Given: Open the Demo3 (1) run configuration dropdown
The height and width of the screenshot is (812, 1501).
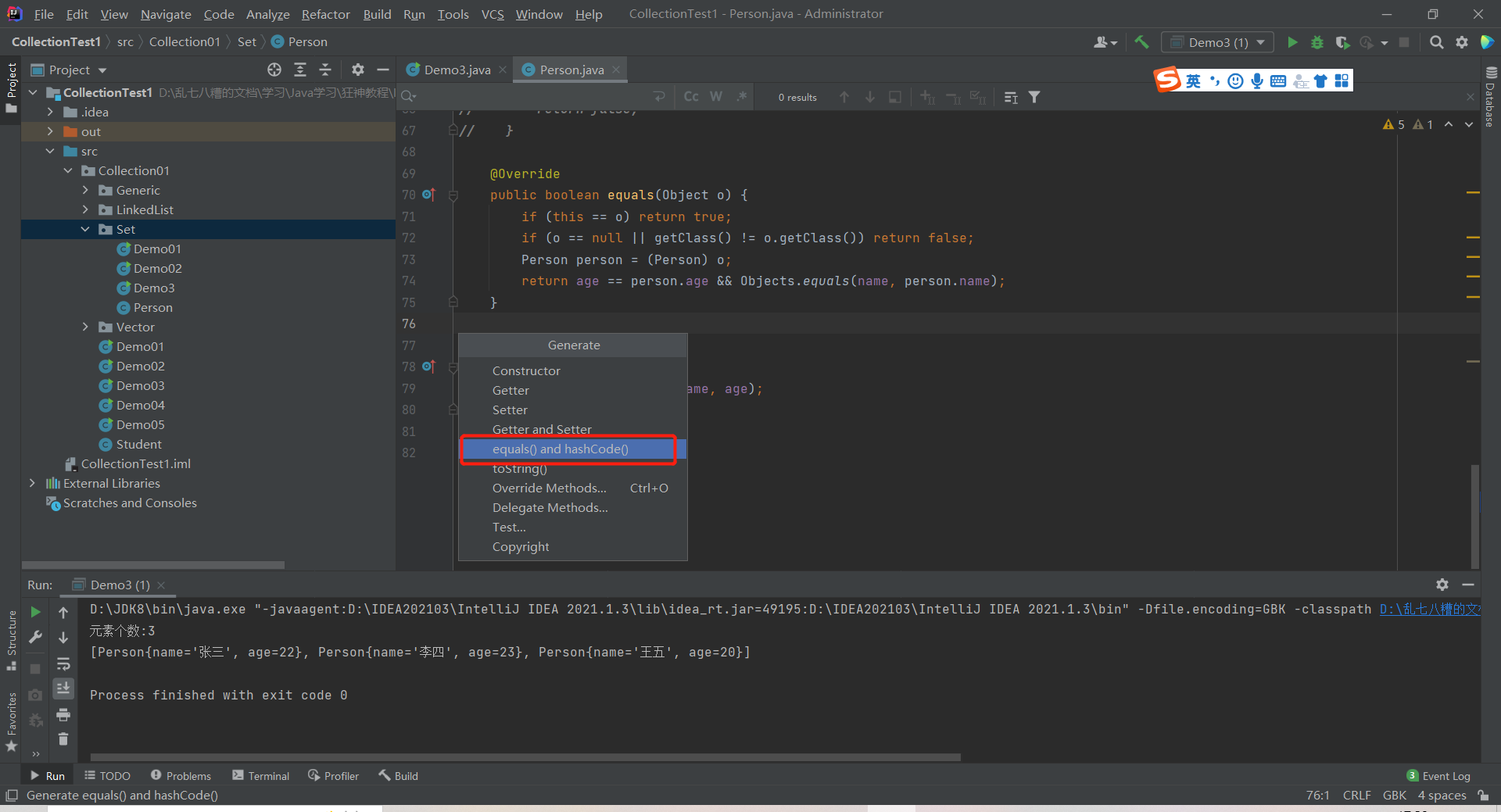Looking at the screenshot, I should pyautogui.click(x=1217, y=42).
